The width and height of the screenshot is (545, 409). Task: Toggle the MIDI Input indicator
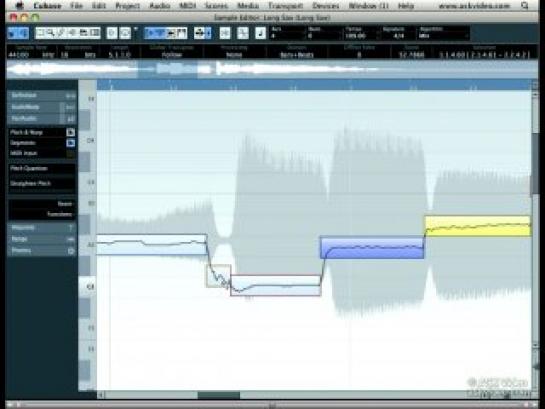[71, 153]
